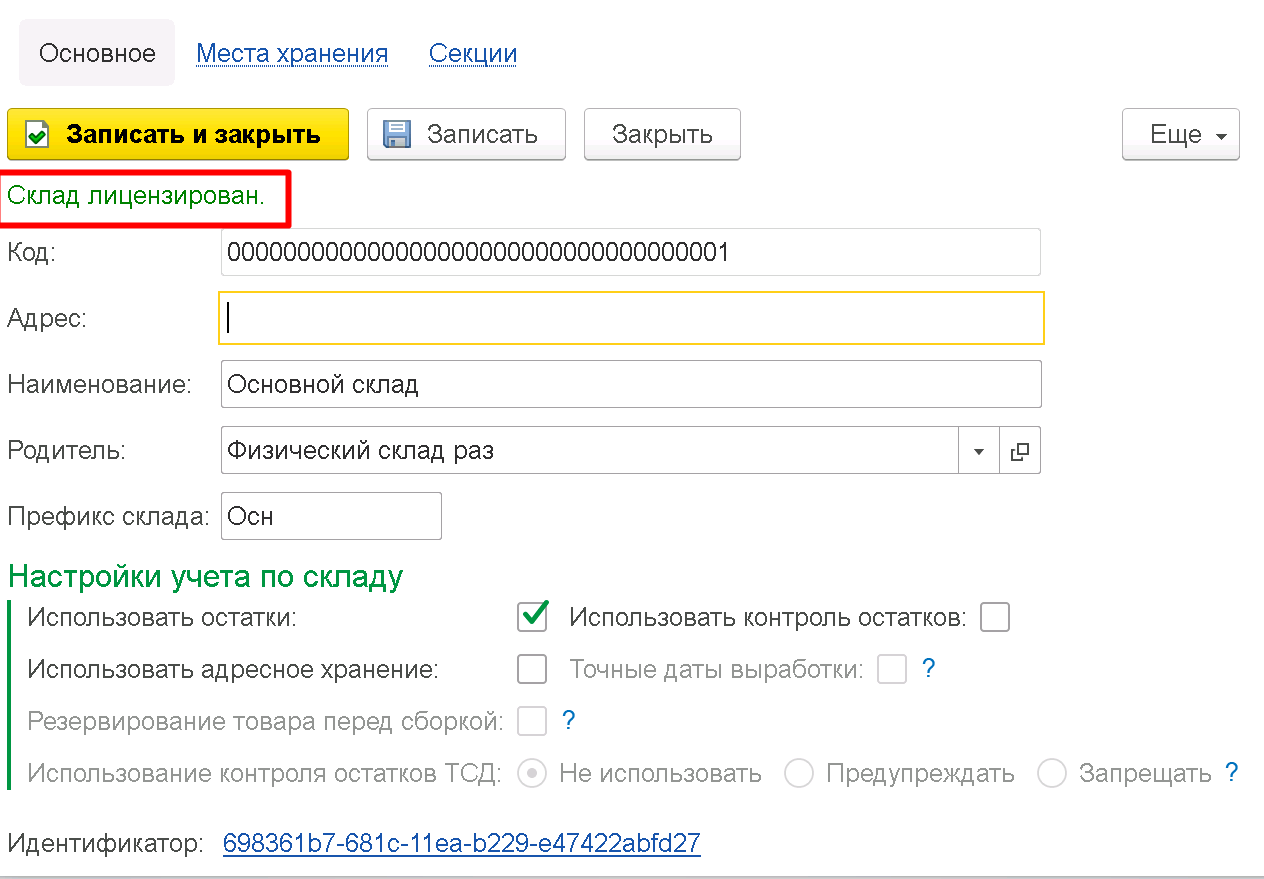The image size is (1264, 879).
Task: Enable Использовать адресное хранение checkbox
Action: click(532, 669)
